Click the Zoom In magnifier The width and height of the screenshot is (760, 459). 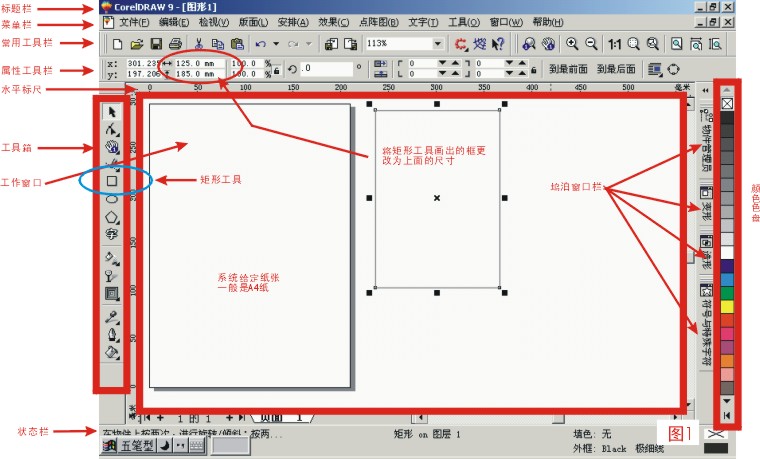[572, 44]
